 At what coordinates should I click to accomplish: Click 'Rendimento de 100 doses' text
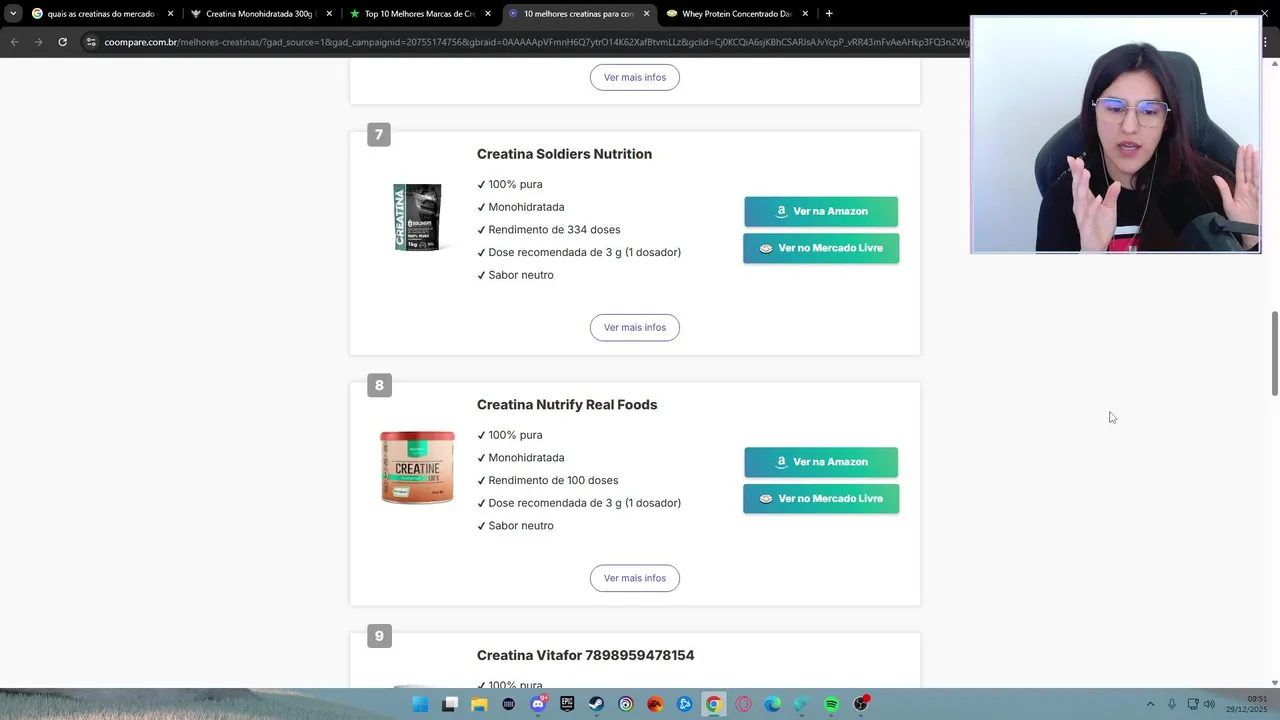[x=553, y=481]
